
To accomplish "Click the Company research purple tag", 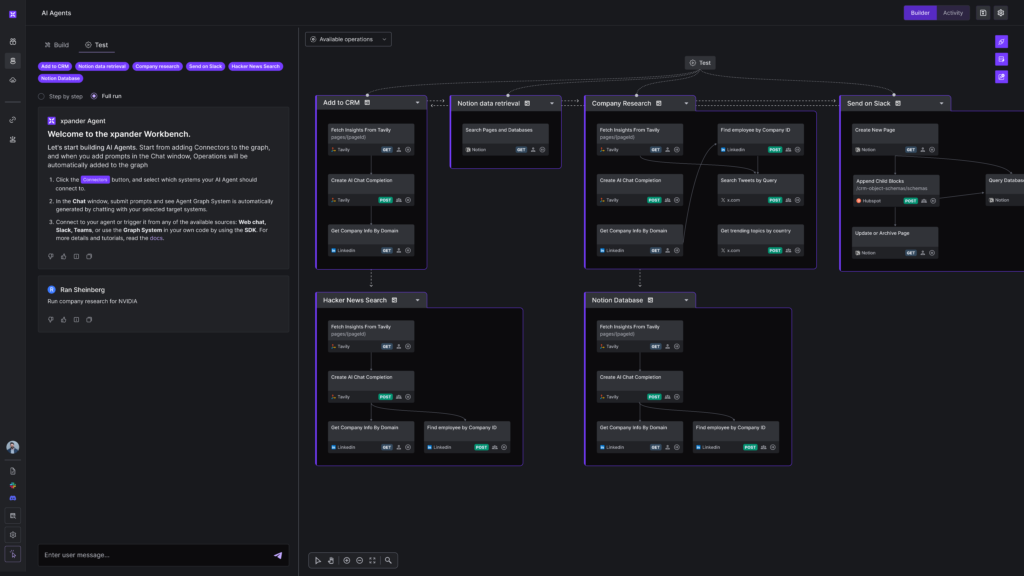I will point(157,67).
